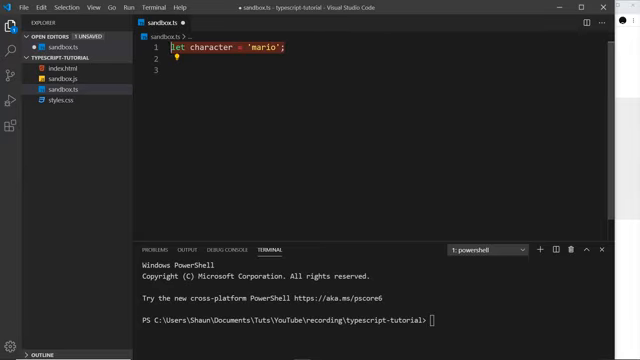Open the Terminal menu
Screen dimensions: 640x360
click(154, 7)
